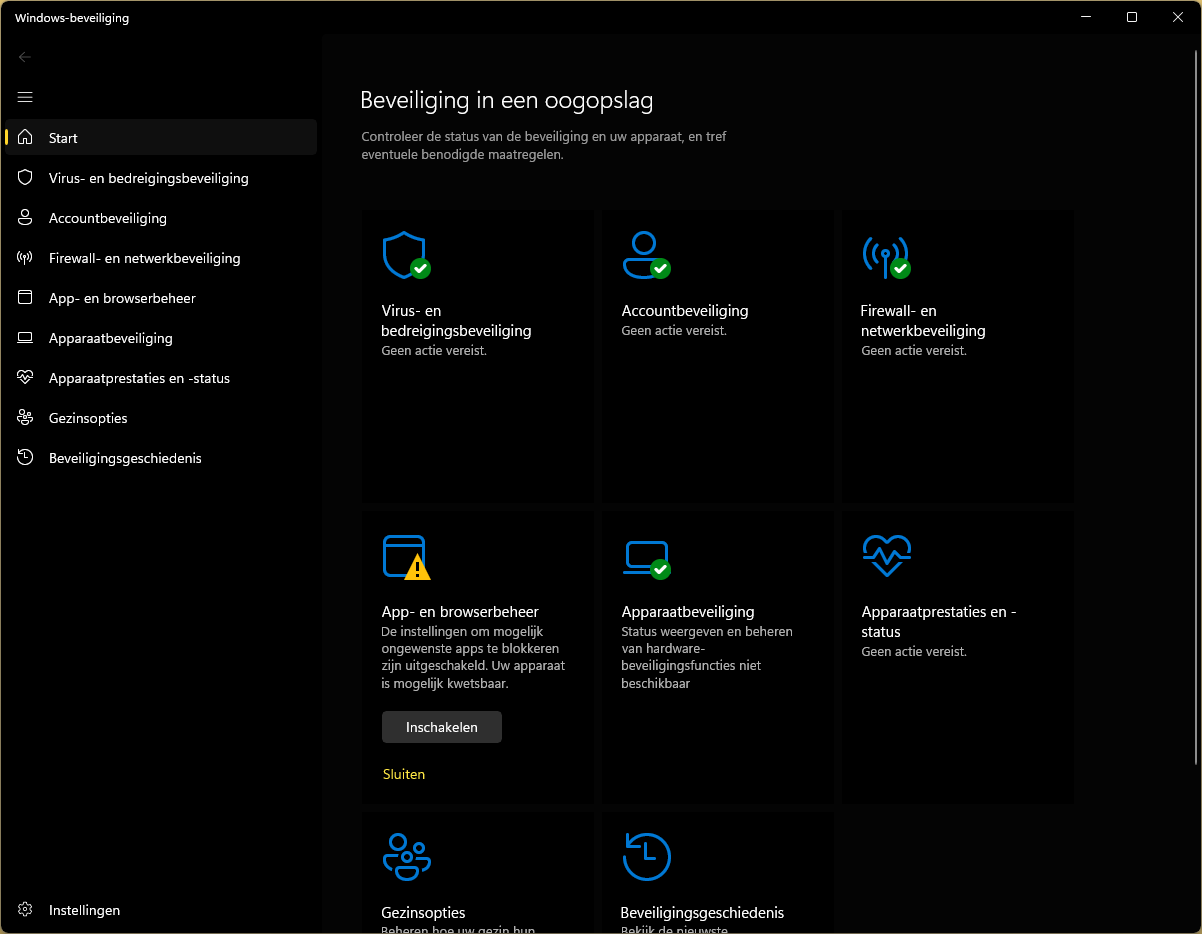
Task: Click the Start home icon in sidebar
Action: (x=26, y=138)
